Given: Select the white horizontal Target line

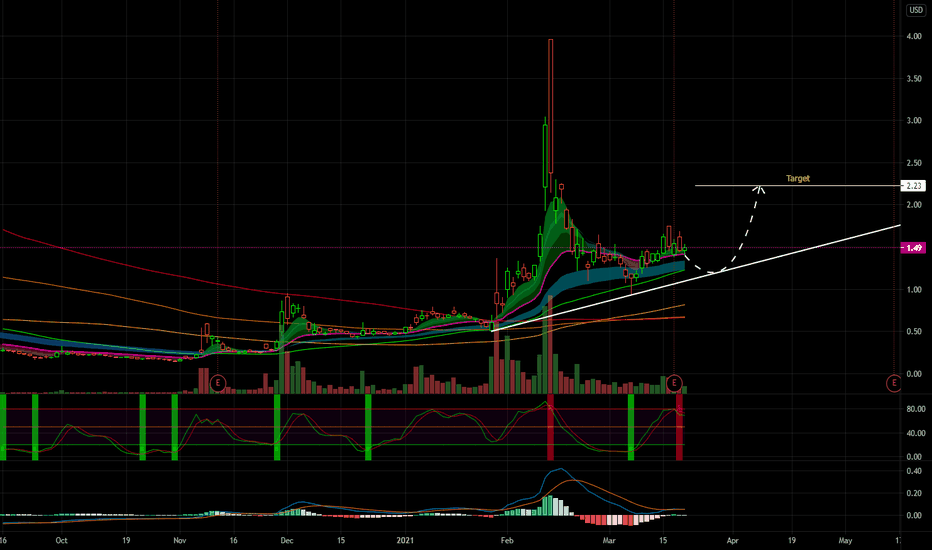Looking at the screenshot, I should (x=798, y=186).
